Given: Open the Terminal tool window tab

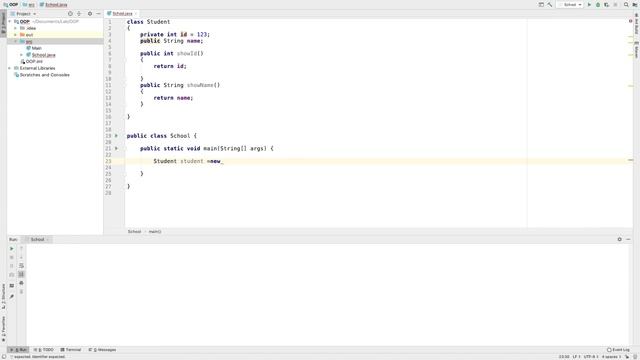Looking at the screenshot, I should [71, 350].
